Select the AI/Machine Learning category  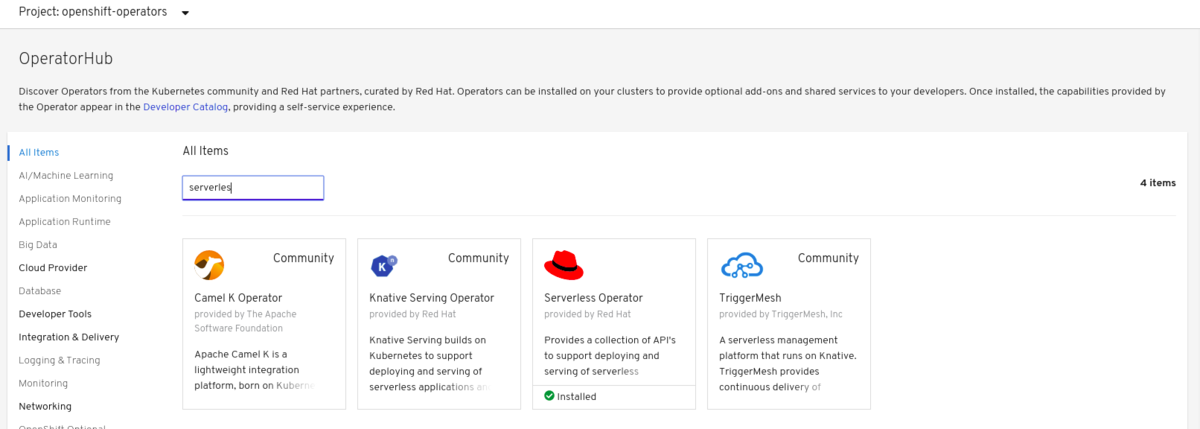pos(66,175)
